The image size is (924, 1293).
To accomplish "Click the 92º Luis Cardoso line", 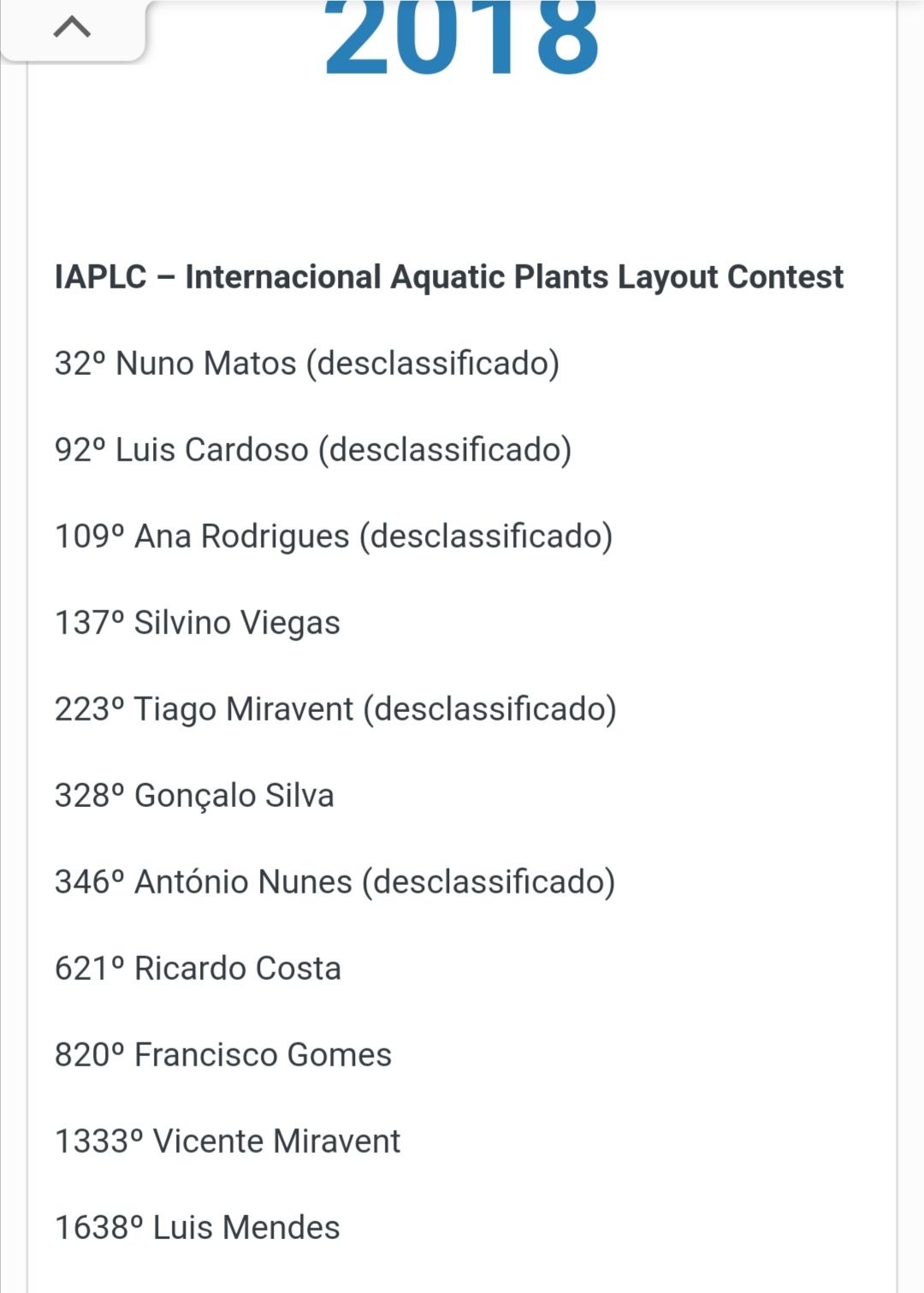I will [313, 450].
